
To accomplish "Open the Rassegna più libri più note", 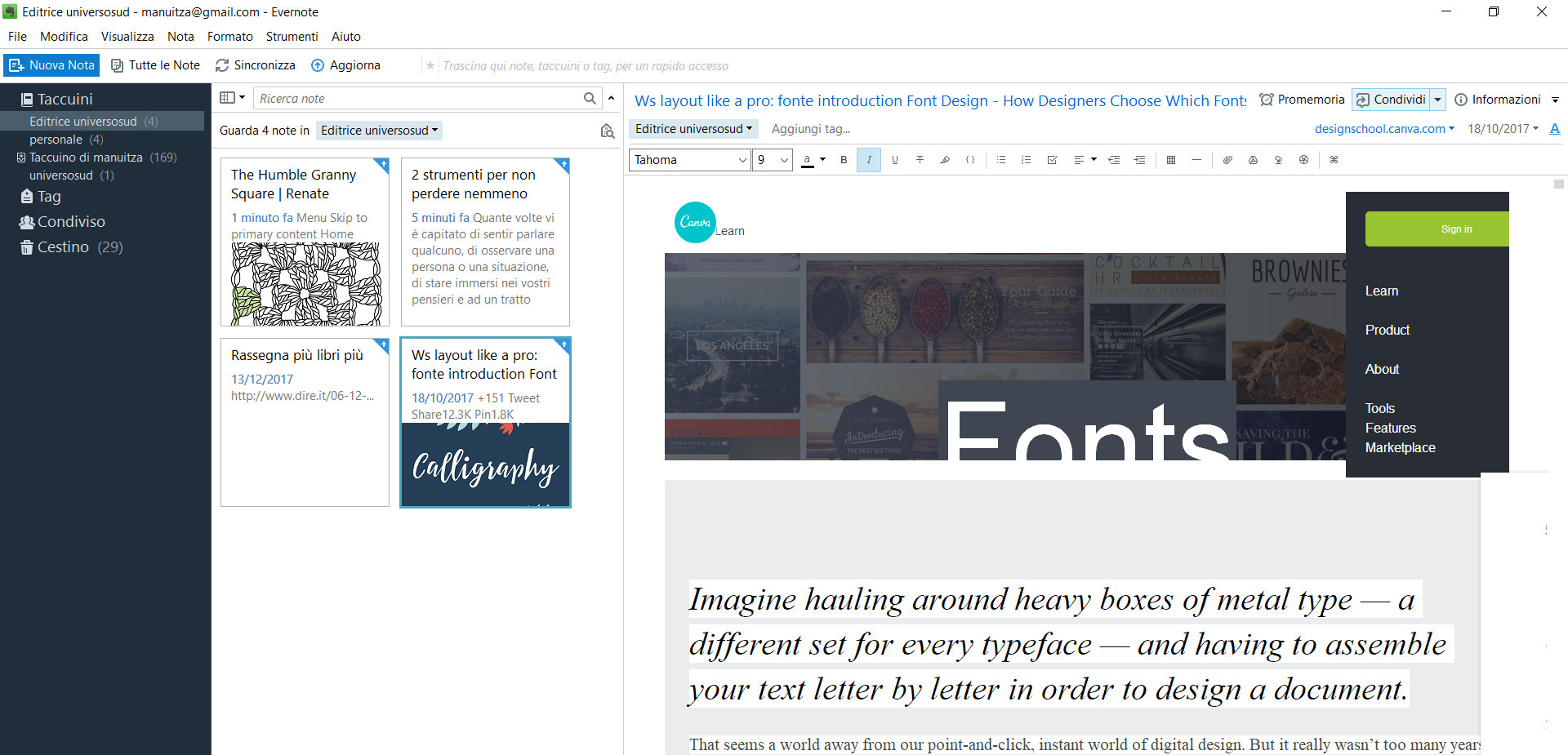I will tap(305, 422).
